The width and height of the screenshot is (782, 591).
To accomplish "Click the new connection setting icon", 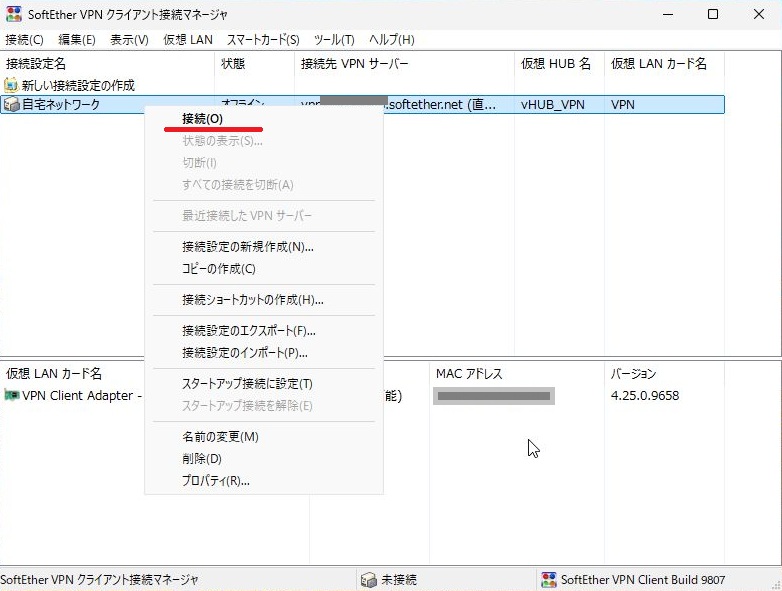I will [10, 85].
